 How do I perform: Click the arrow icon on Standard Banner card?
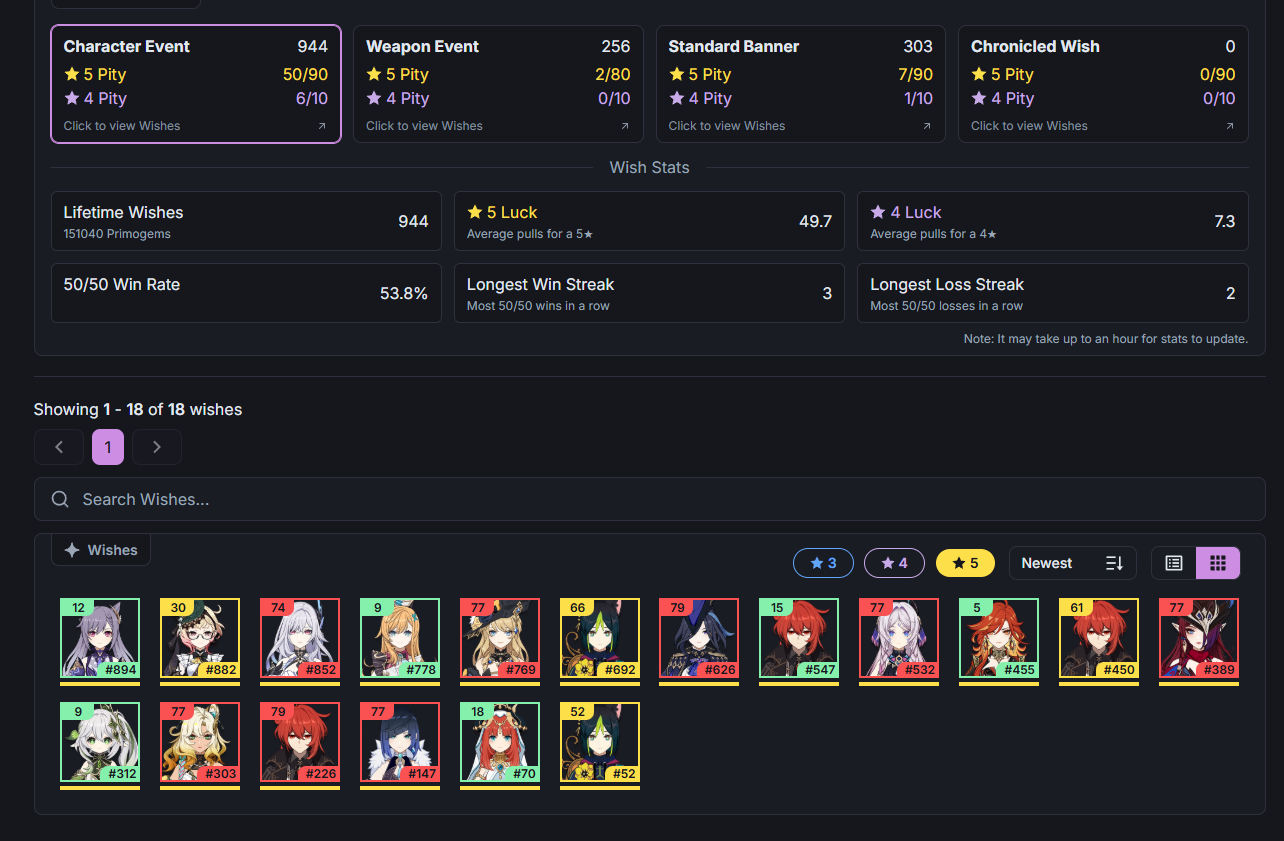pyautogui.click(x=927, y=126)
